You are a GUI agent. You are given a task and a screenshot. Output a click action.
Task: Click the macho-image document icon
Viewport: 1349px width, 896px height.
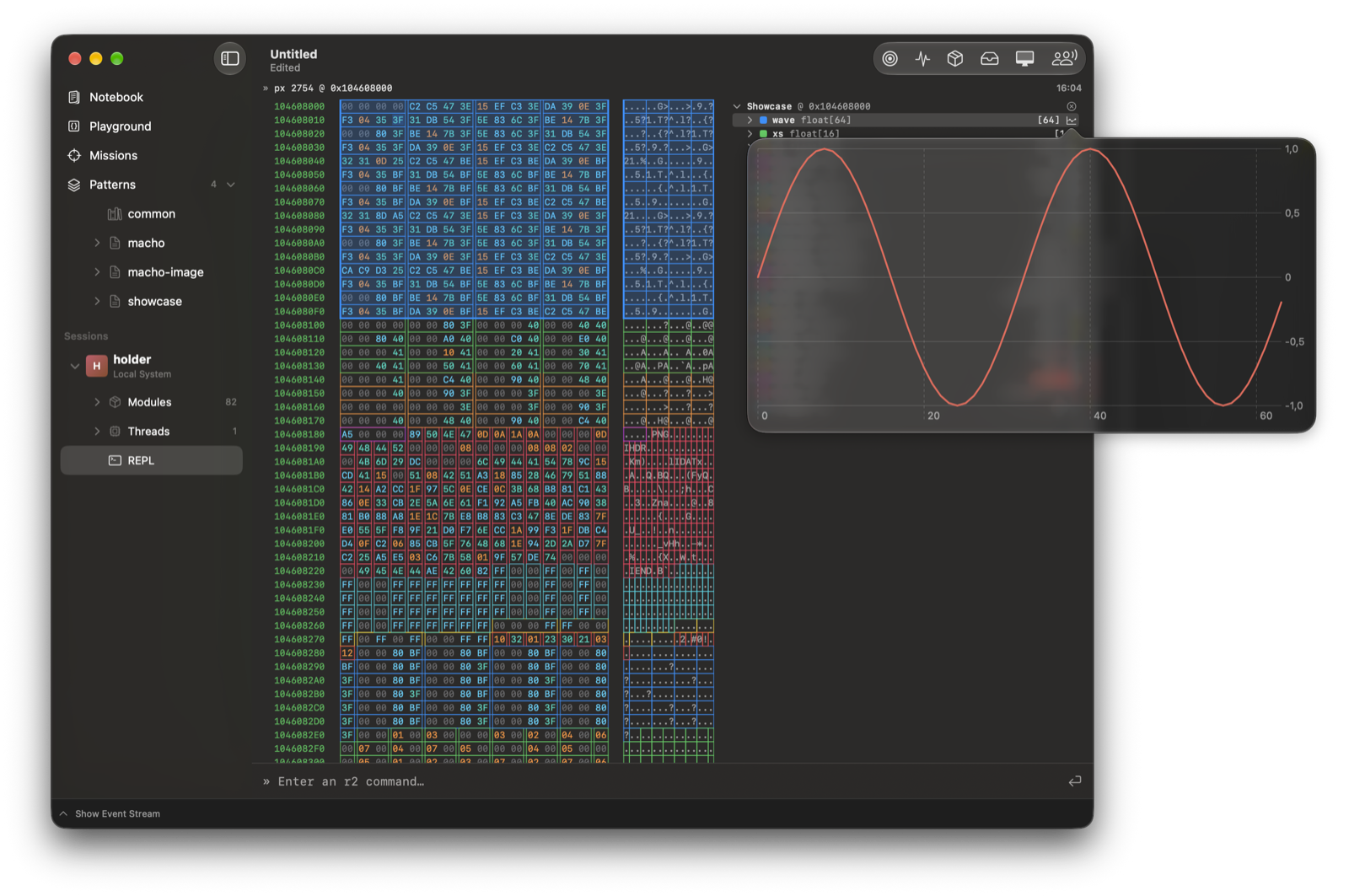click(116, 272)
